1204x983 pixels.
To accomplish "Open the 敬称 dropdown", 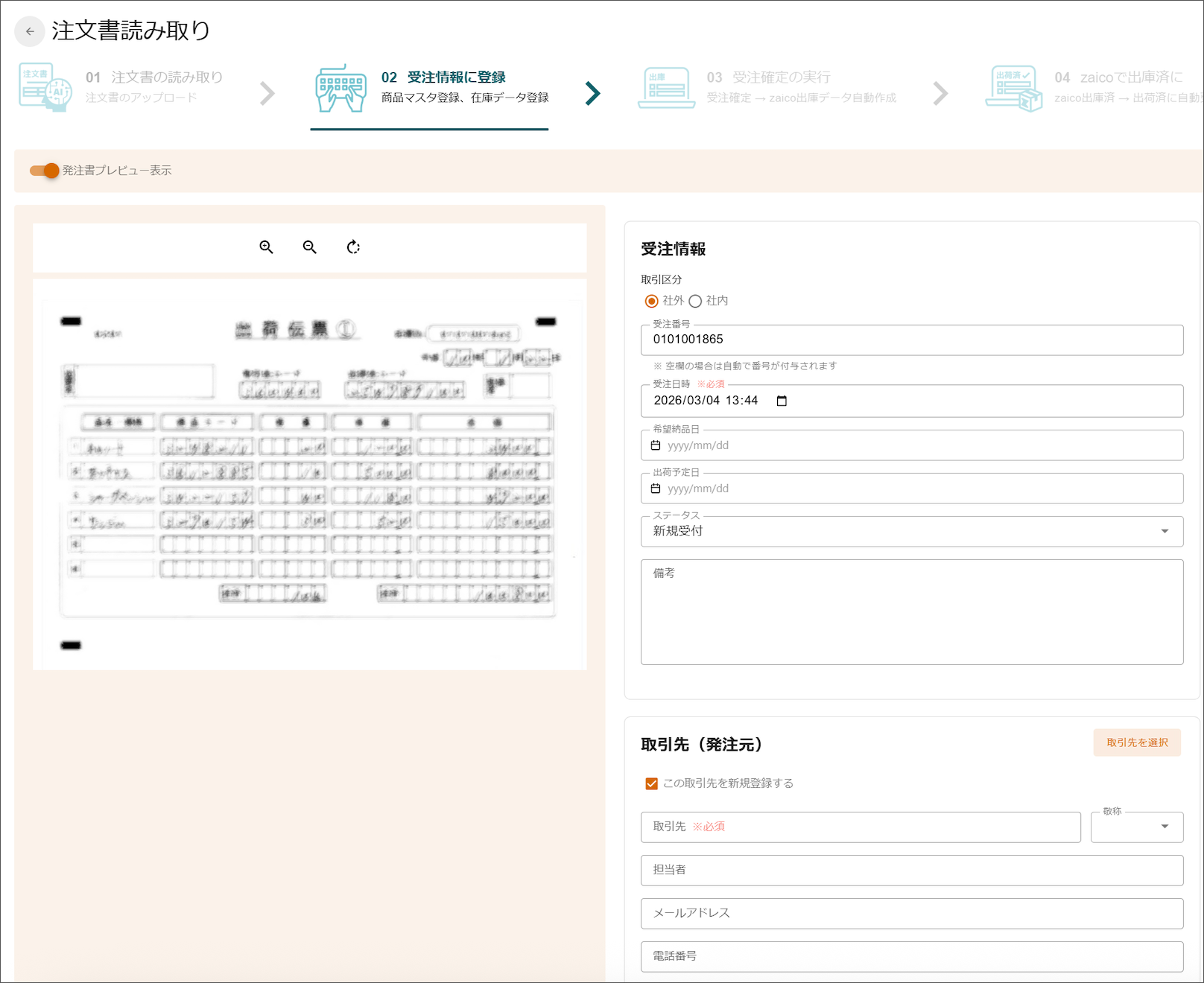I will pos(1137,827).
